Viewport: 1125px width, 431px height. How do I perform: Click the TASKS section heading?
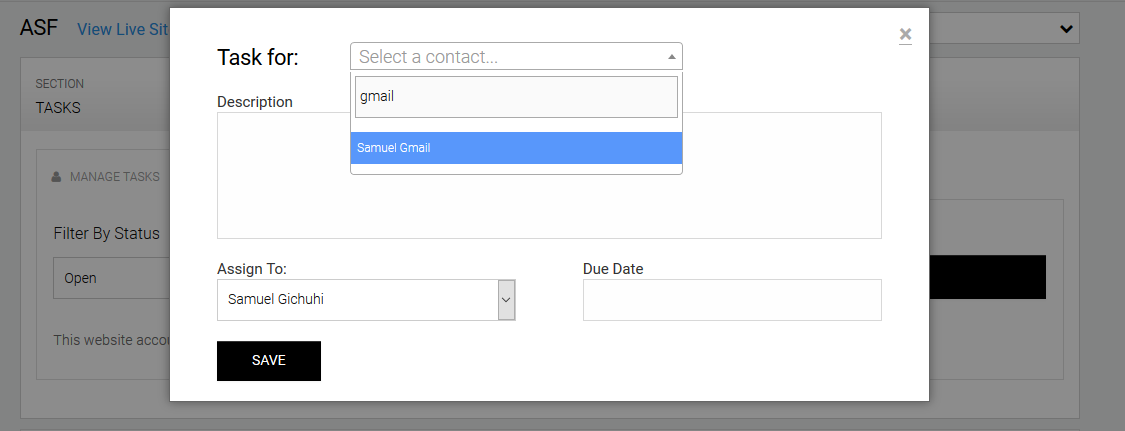(58, 107)
